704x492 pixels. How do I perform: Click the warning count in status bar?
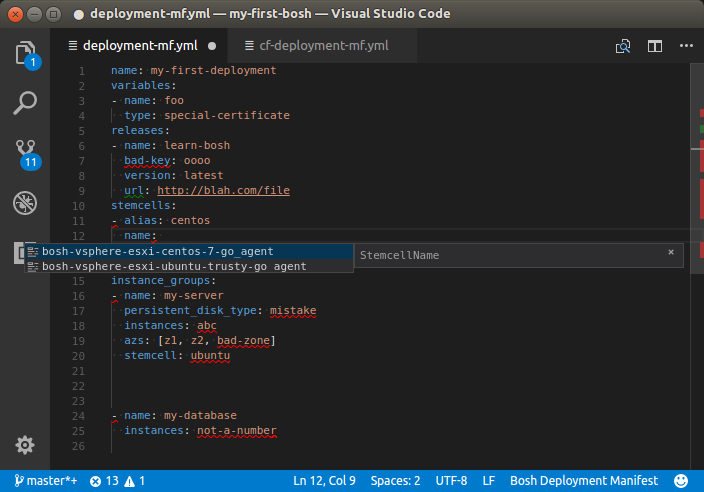(x=134, y=481)
